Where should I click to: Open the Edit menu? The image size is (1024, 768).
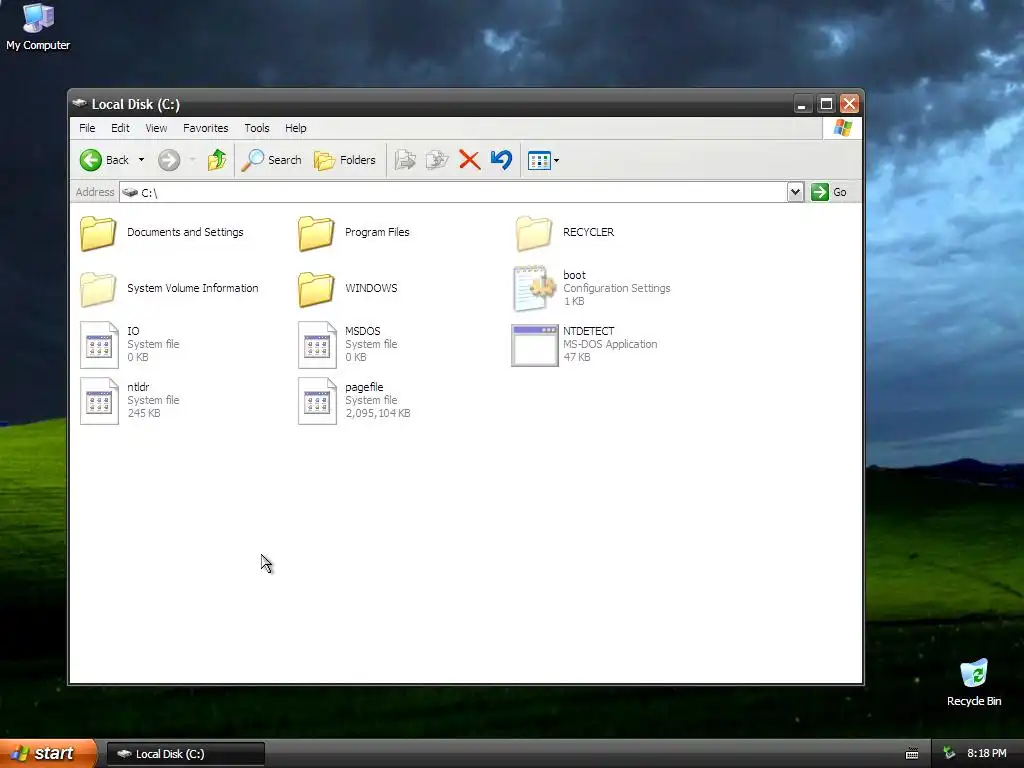pyautogui.click(x=120, y=128)
